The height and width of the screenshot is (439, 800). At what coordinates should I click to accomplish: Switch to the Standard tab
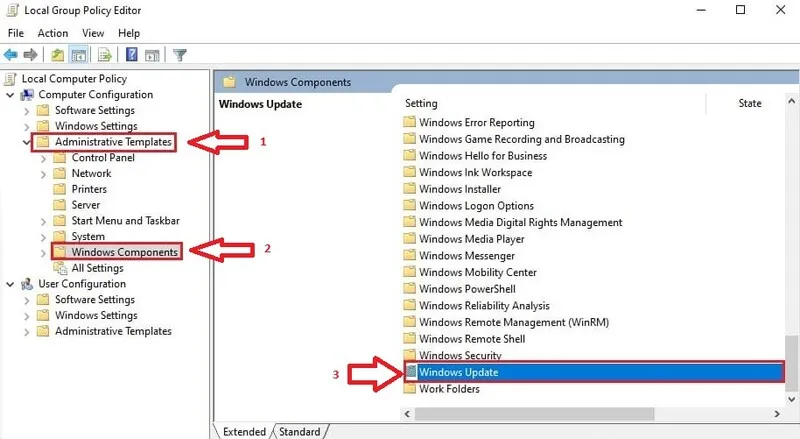coord(298,432)
